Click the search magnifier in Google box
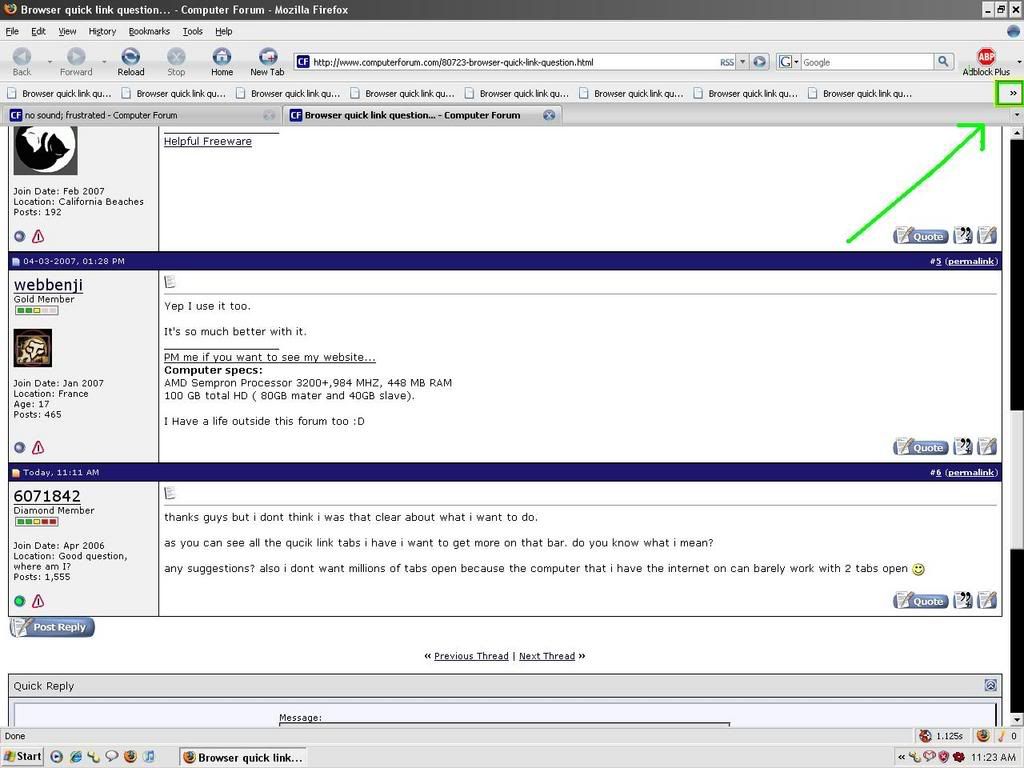This screenshot has height=768, width=1024. [x=942, y=62]
